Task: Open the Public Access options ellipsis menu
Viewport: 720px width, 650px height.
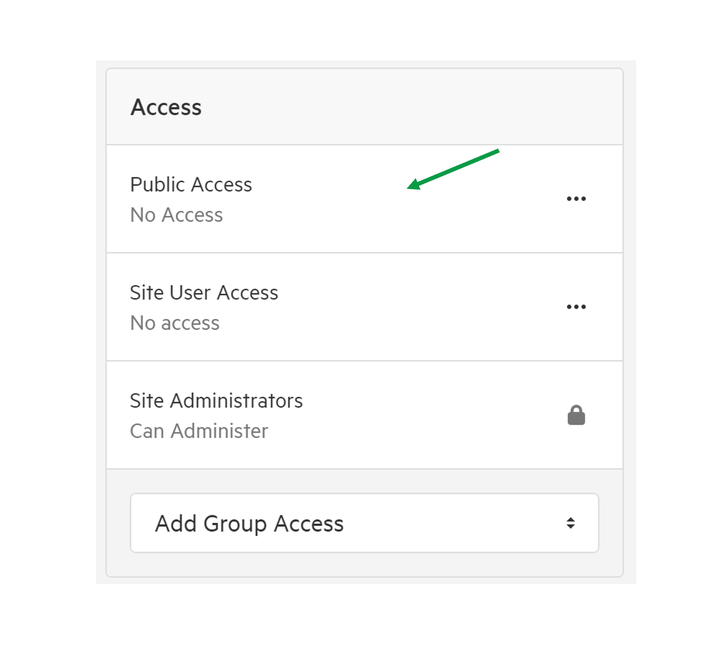Action: point(576,199)
